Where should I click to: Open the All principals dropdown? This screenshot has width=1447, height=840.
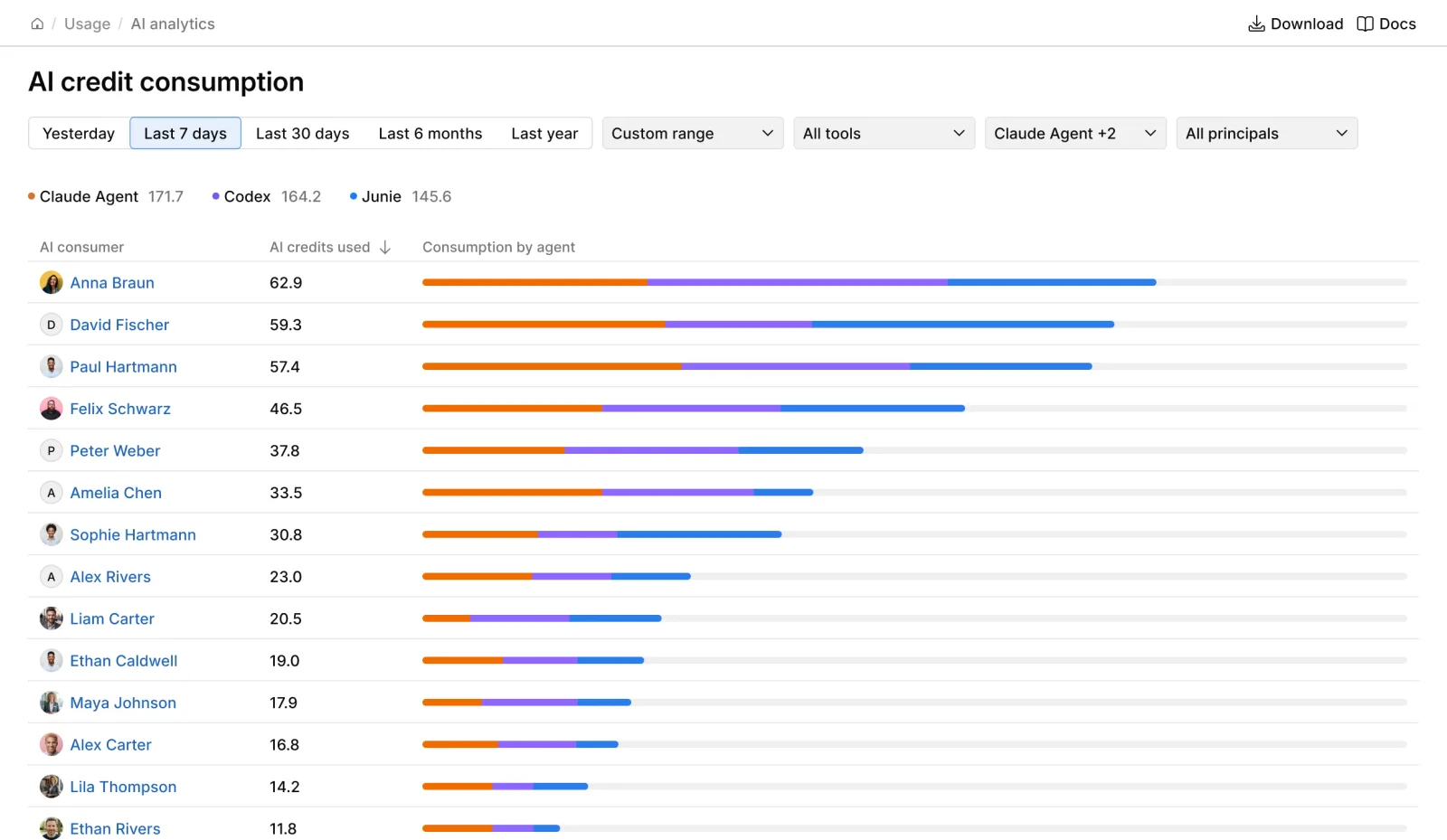click(1267, 134)
